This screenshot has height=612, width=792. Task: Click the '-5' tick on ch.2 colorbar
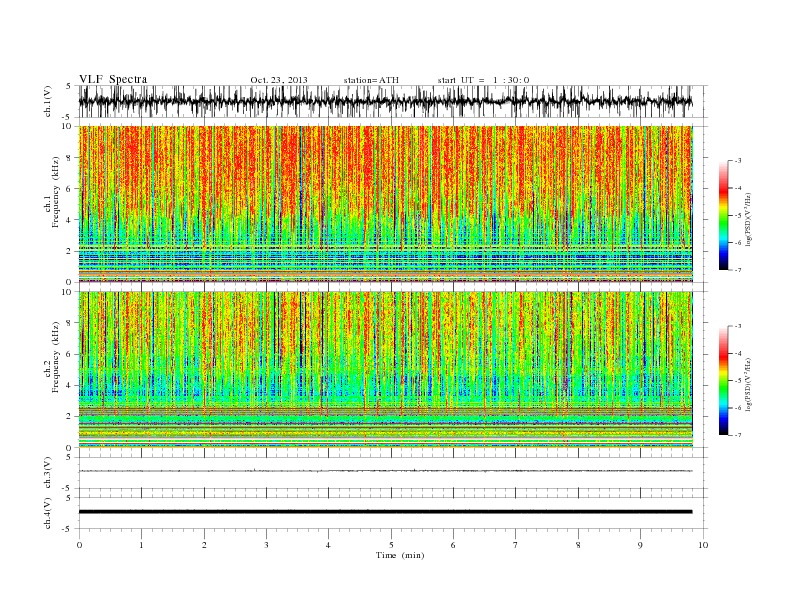coord(738,381)
